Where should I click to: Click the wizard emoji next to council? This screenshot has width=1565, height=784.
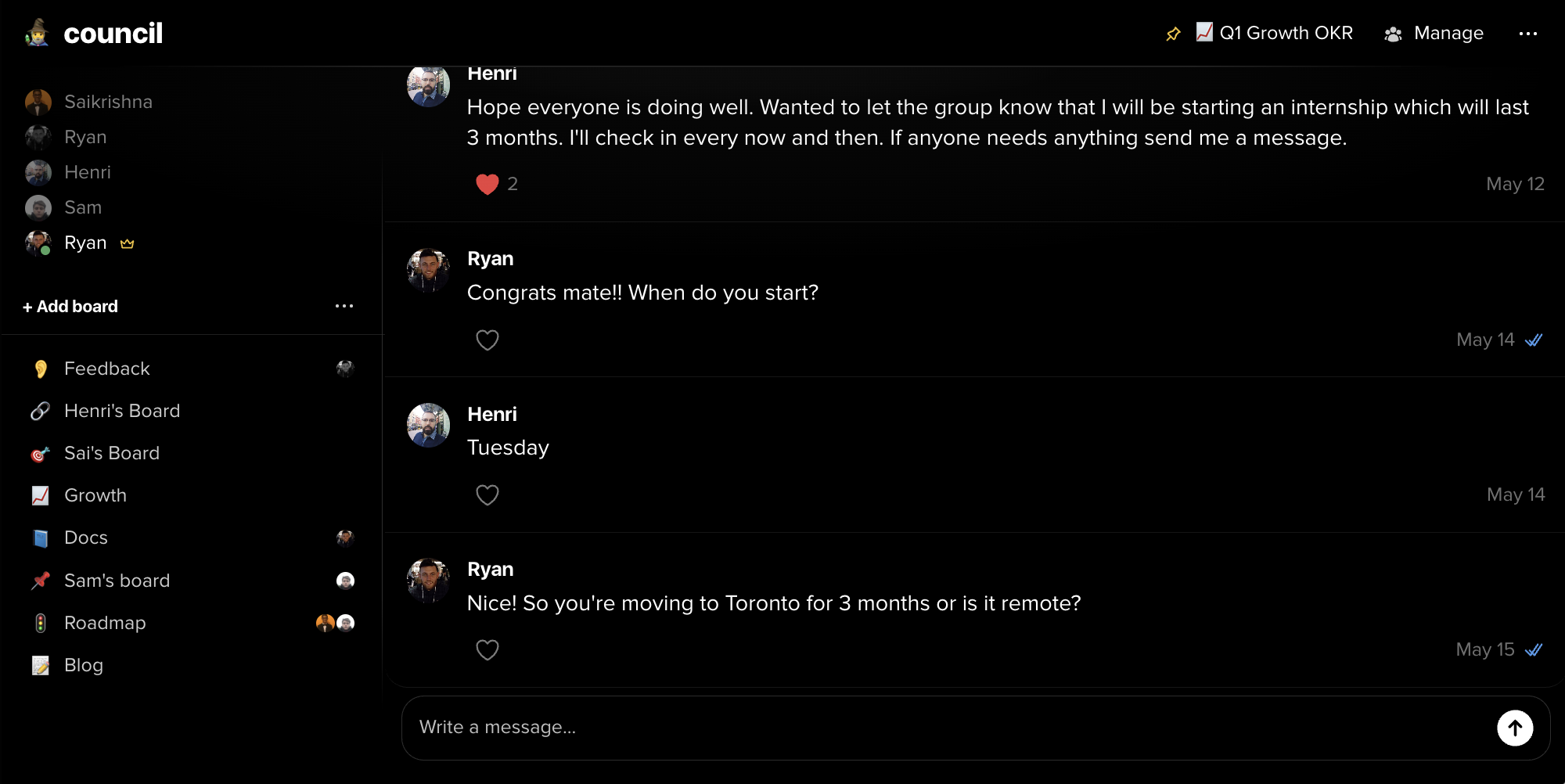coord(34,32)
